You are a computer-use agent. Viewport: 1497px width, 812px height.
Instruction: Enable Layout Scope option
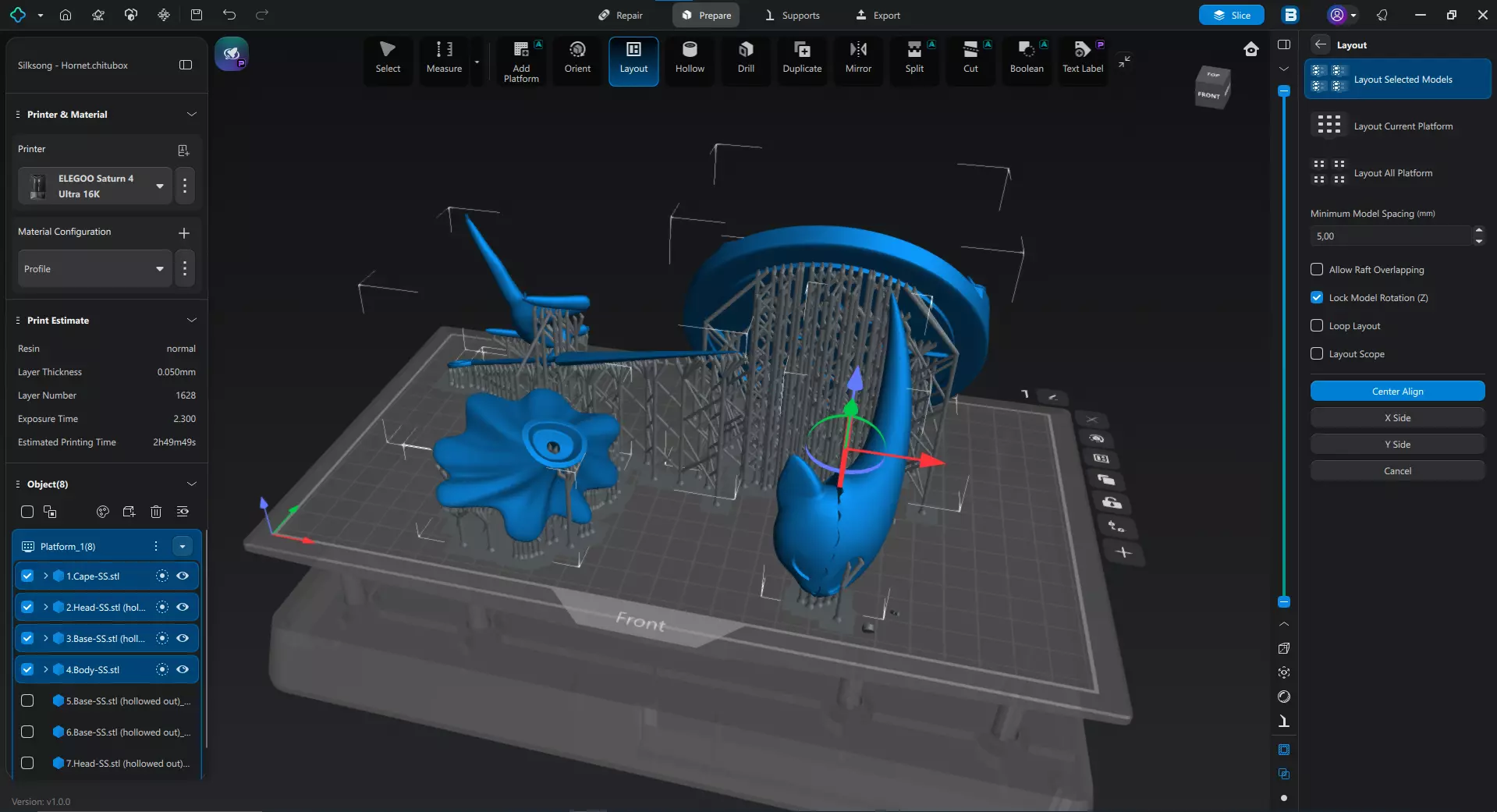pyautogui.click(x=1317, y=353)
